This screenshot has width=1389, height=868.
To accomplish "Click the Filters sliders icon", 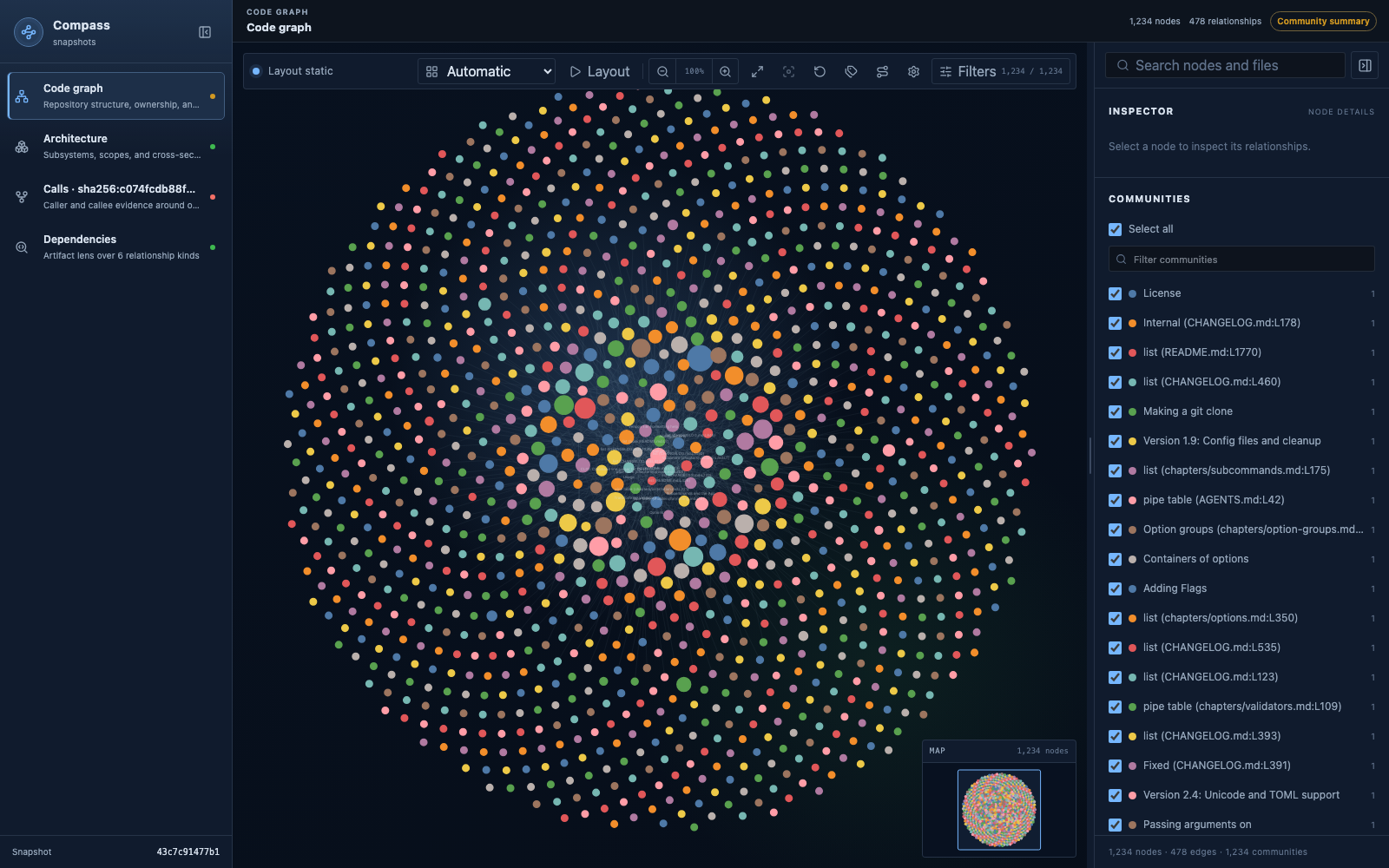I will [x=946, y=71].
